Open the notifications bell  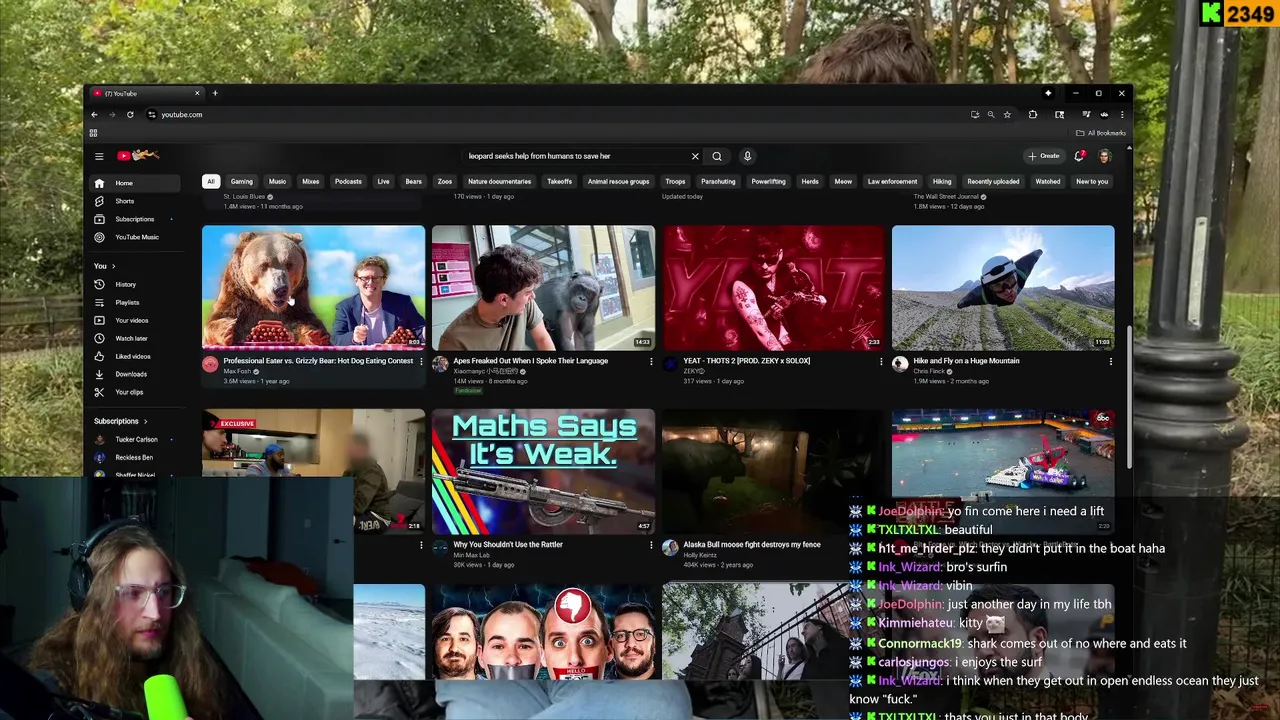point(1079,156)
